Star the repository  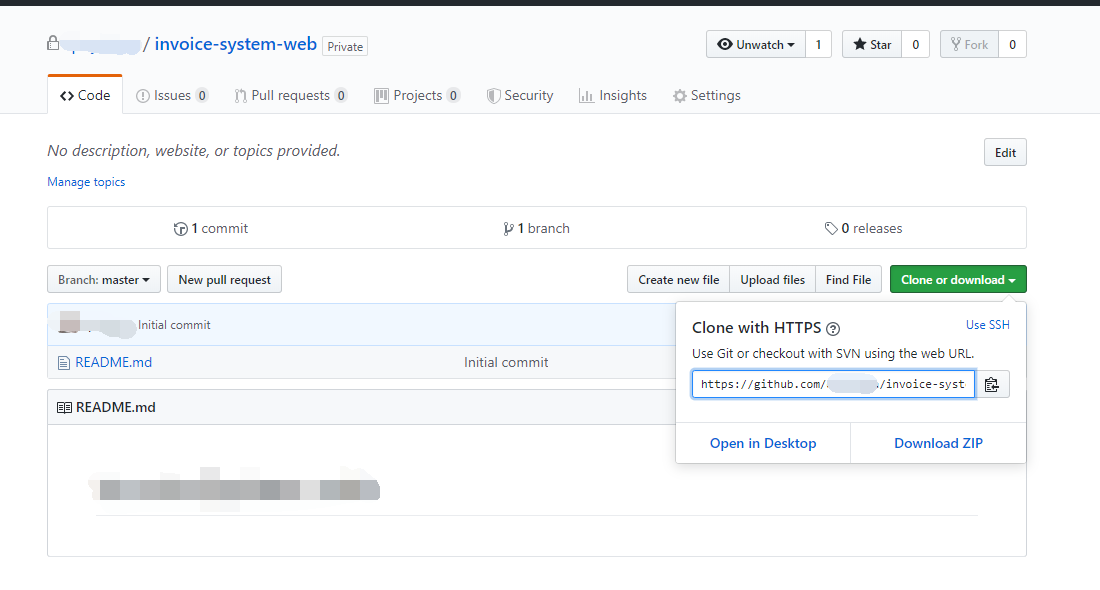872,44
